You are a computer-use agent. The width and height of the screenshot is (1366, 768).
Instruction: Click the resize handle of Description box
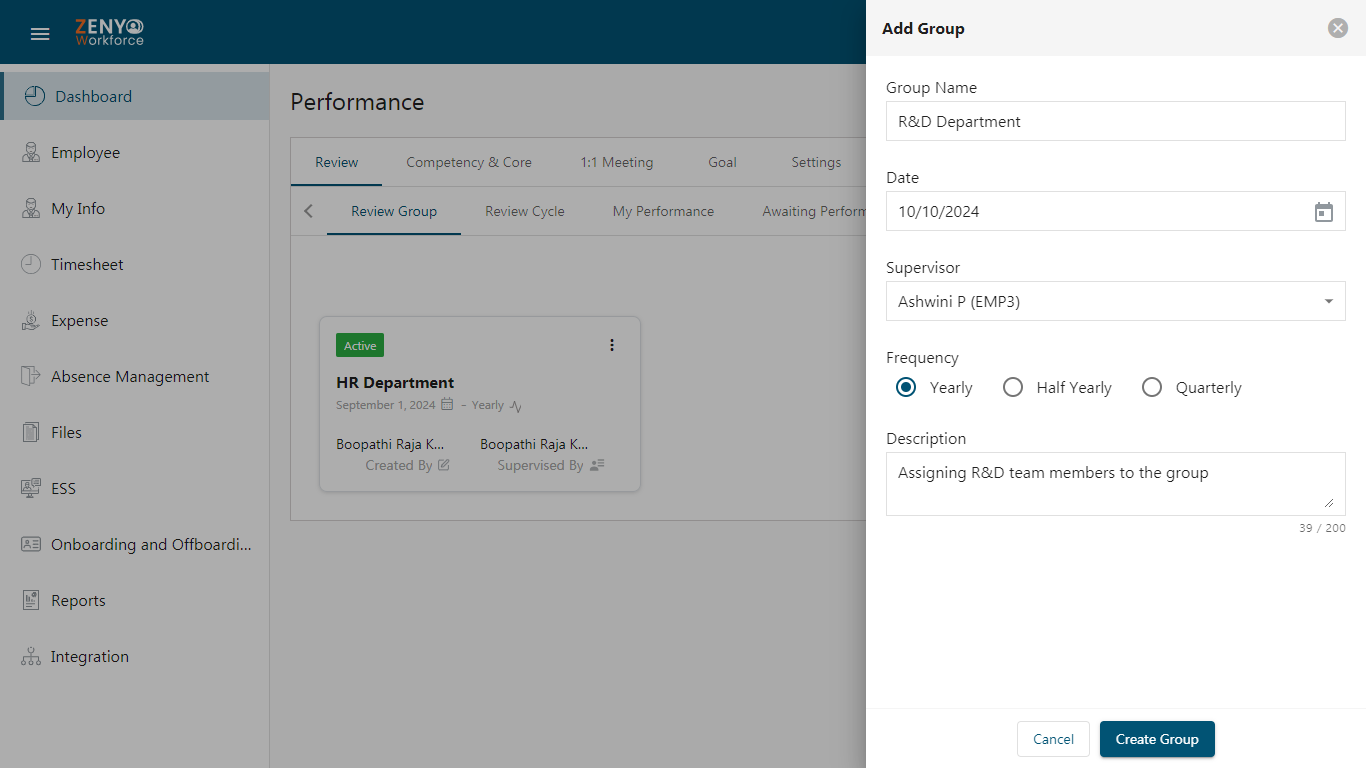pyautogui.click(x=1329, y=503)
